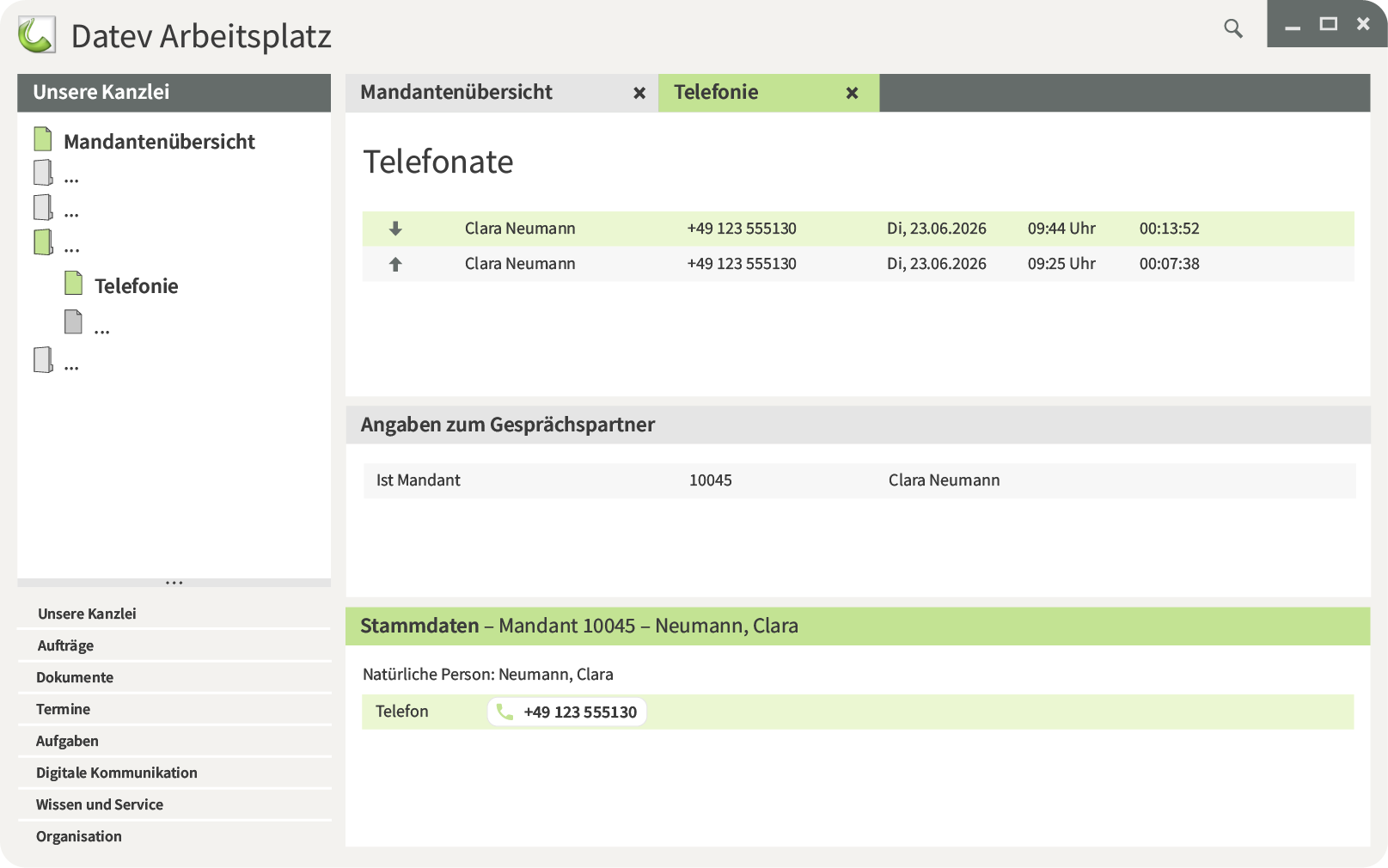1388x868 pixels.
Task: Click the Datev green logo icon
Action: (37, 35)
